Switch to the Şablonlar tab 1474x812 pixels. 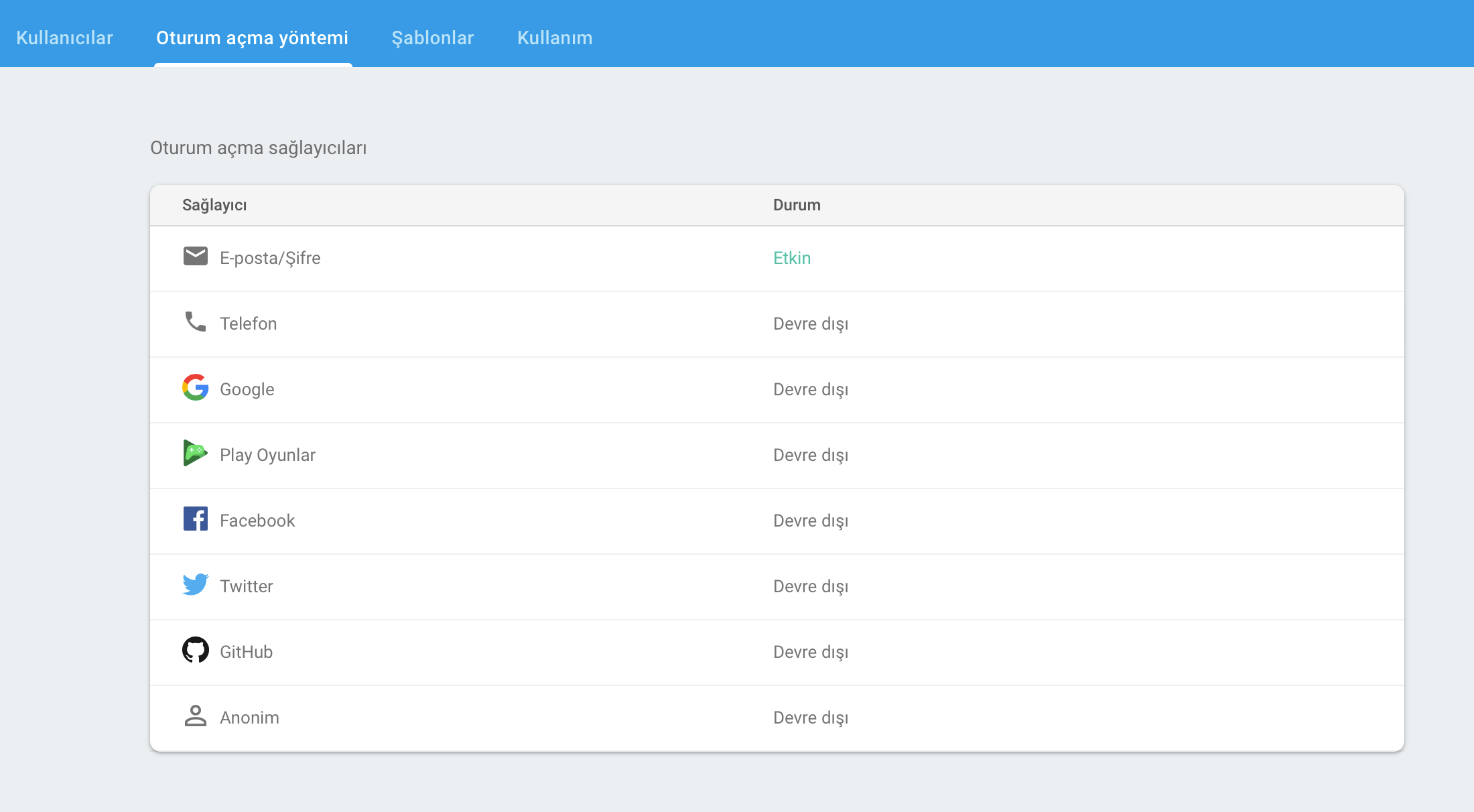(x=433, y=38)
